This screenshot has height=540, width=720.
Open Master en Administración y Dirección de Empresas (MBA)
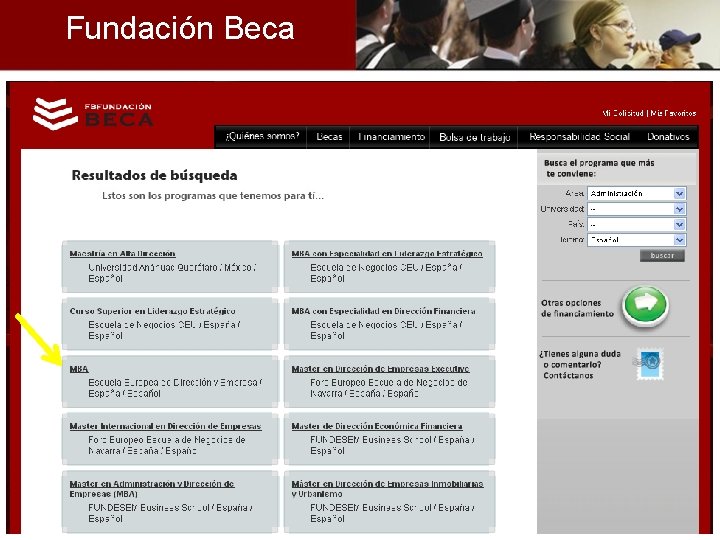tap(152, 489)
